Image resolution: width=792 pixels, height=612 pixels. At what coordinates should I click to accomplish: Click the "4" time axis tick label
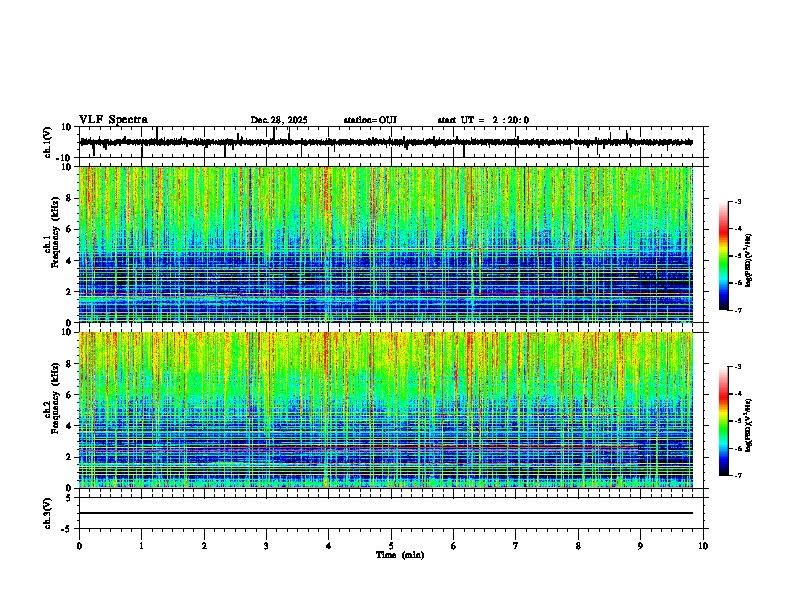tap(329, 546)
